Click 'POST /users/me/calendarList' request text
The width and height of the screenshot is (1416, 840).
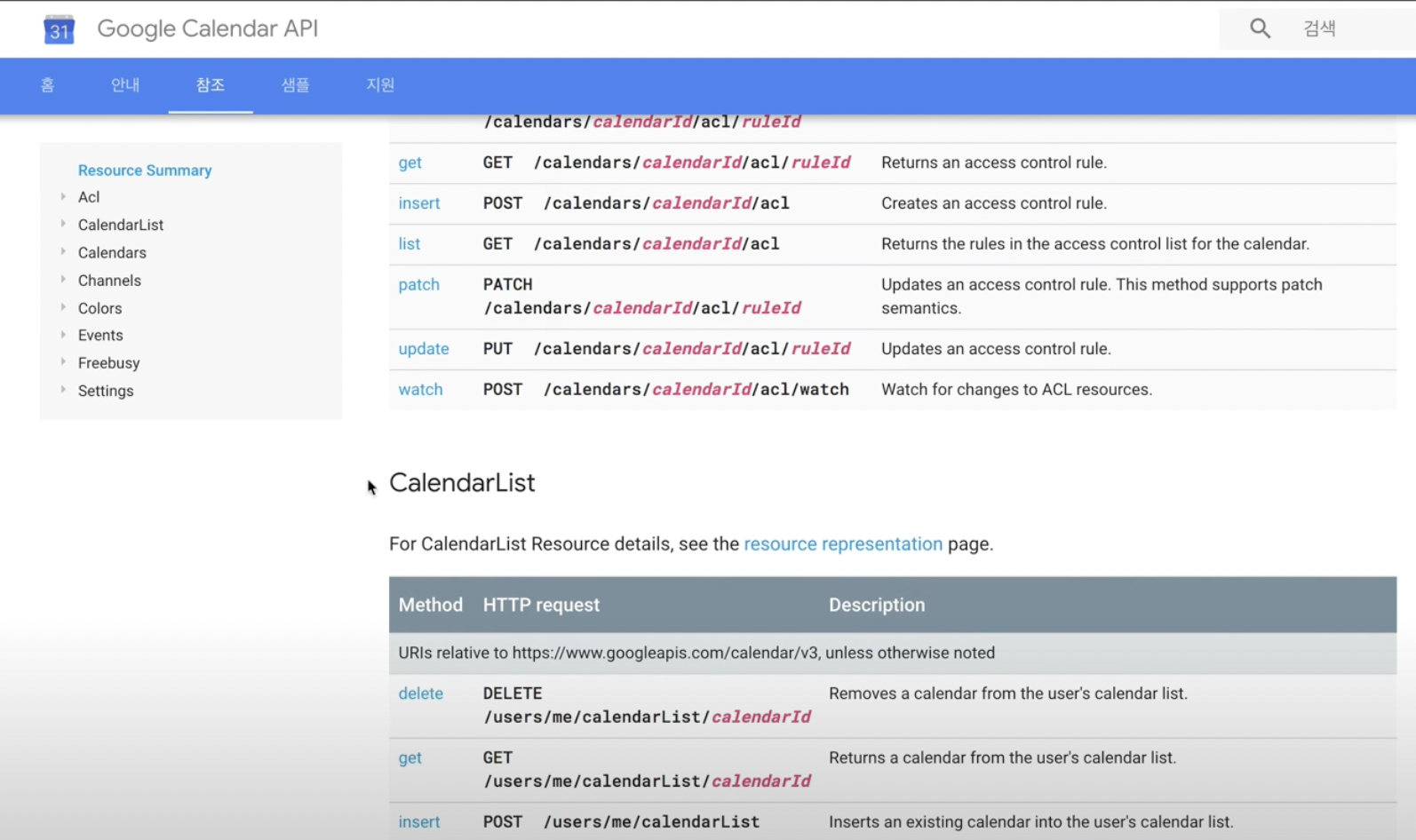click(621, 822)
